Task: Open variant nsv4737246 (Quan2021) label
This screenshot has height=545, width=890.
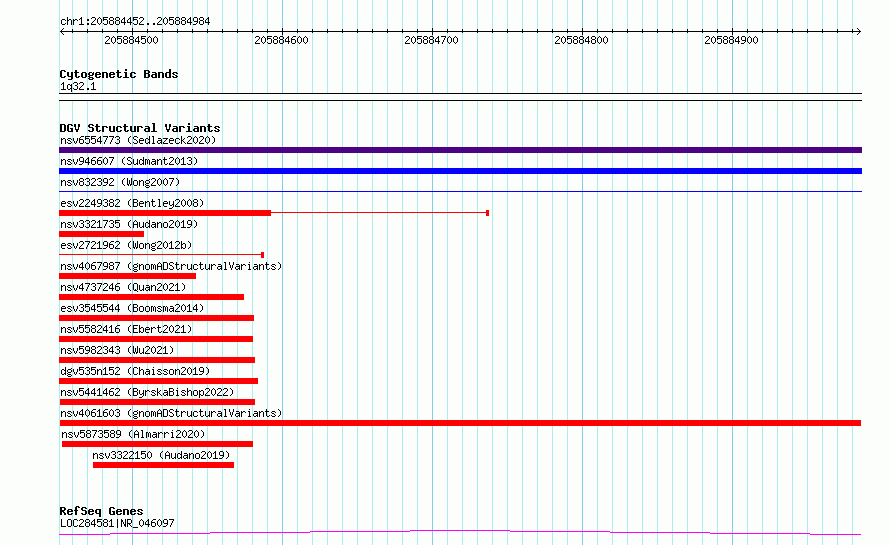Action: (123, 287)
